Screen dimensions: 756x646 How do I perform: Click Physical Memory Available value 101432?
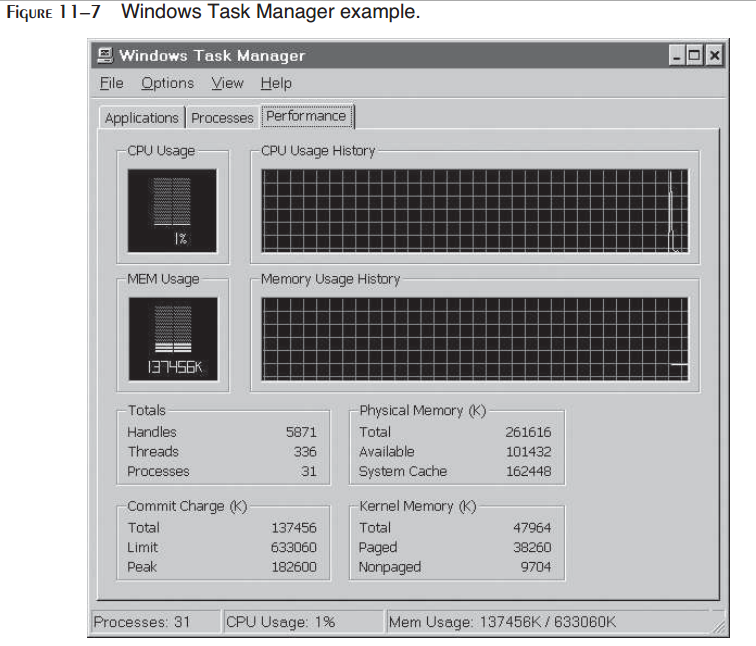click(x=529, y=452)
